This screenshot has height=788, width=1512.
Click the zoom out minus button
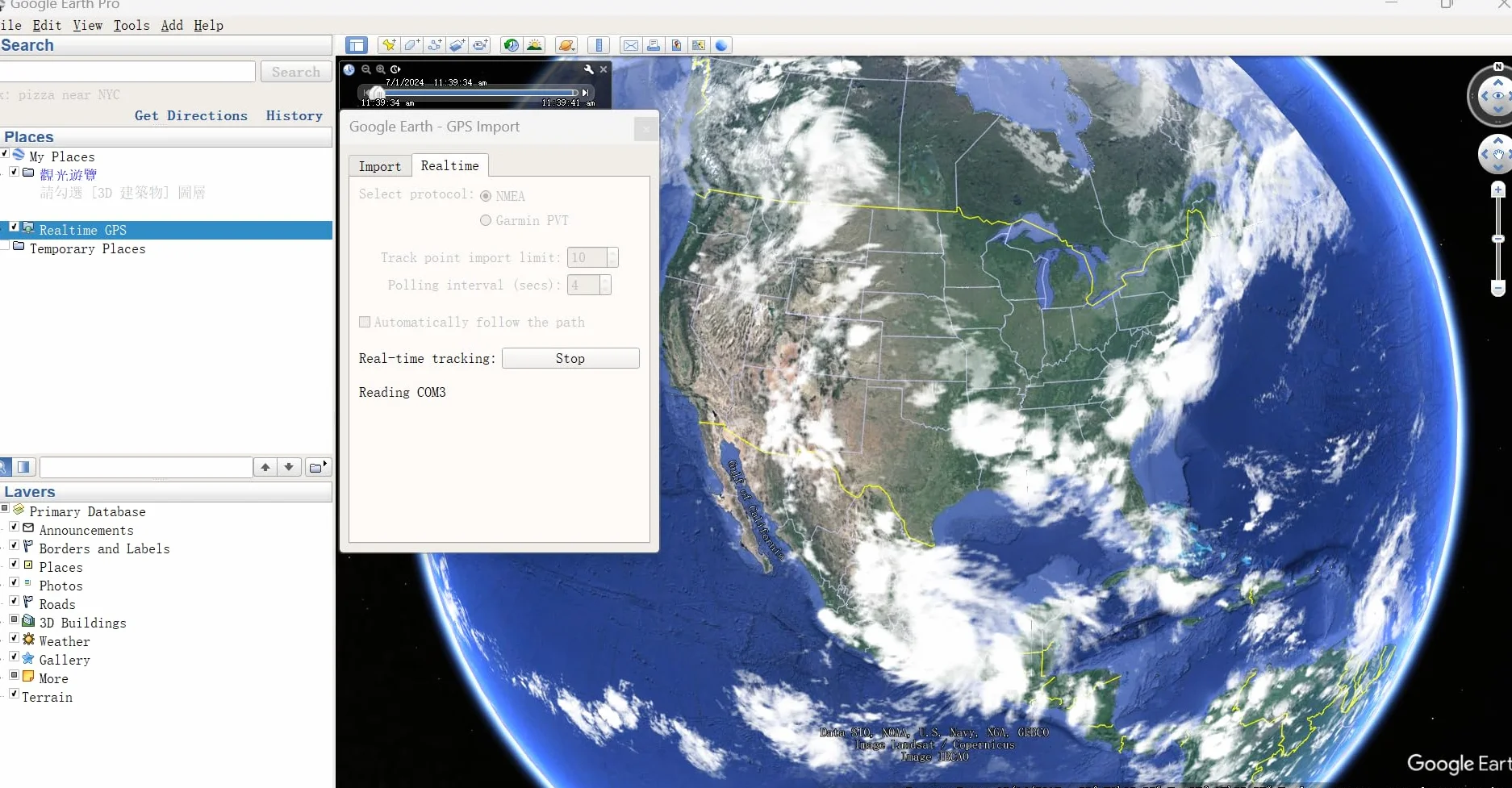pos(1498,288)
